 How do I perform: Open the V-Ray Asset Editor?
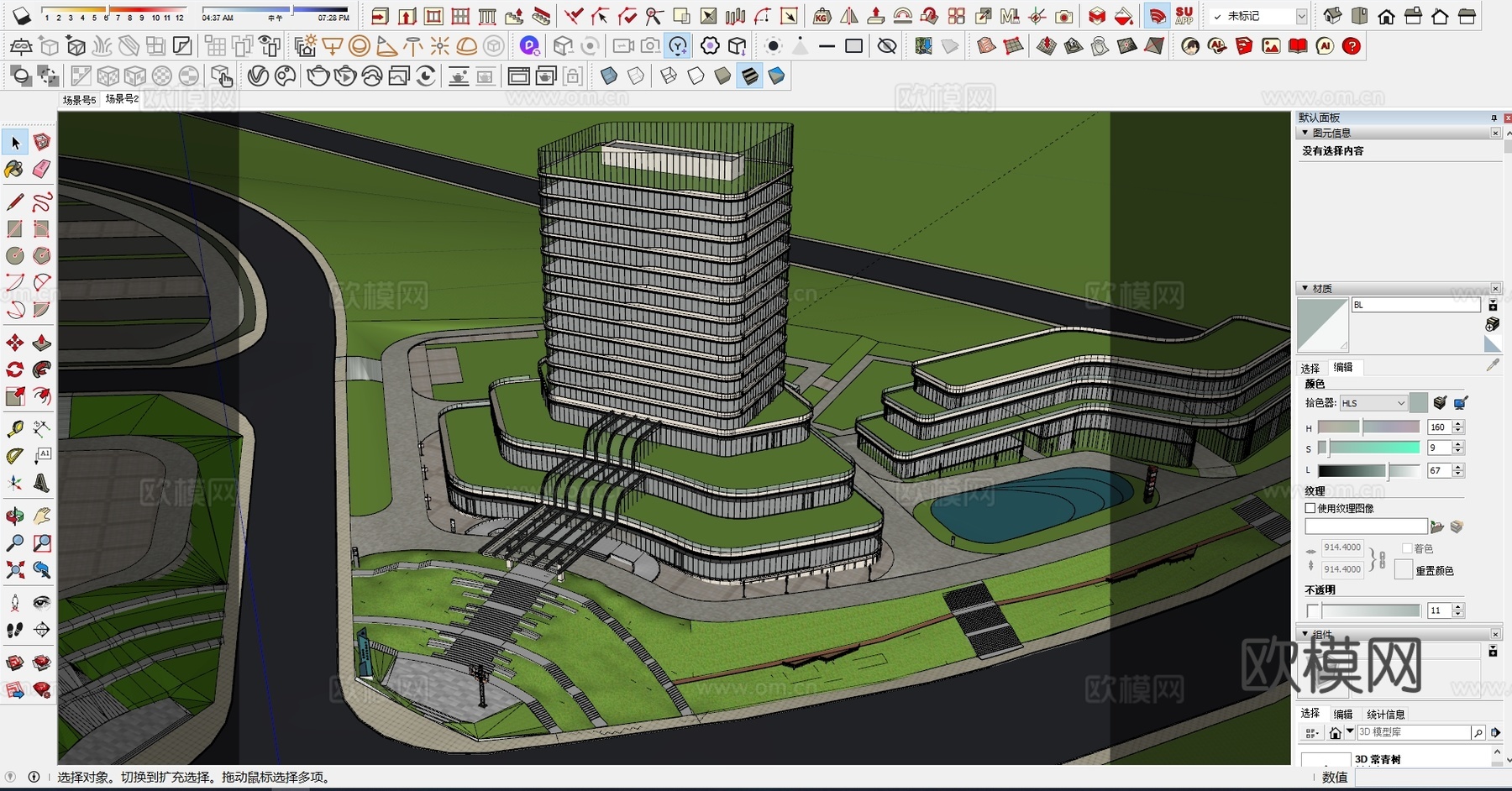click(258, 76)
